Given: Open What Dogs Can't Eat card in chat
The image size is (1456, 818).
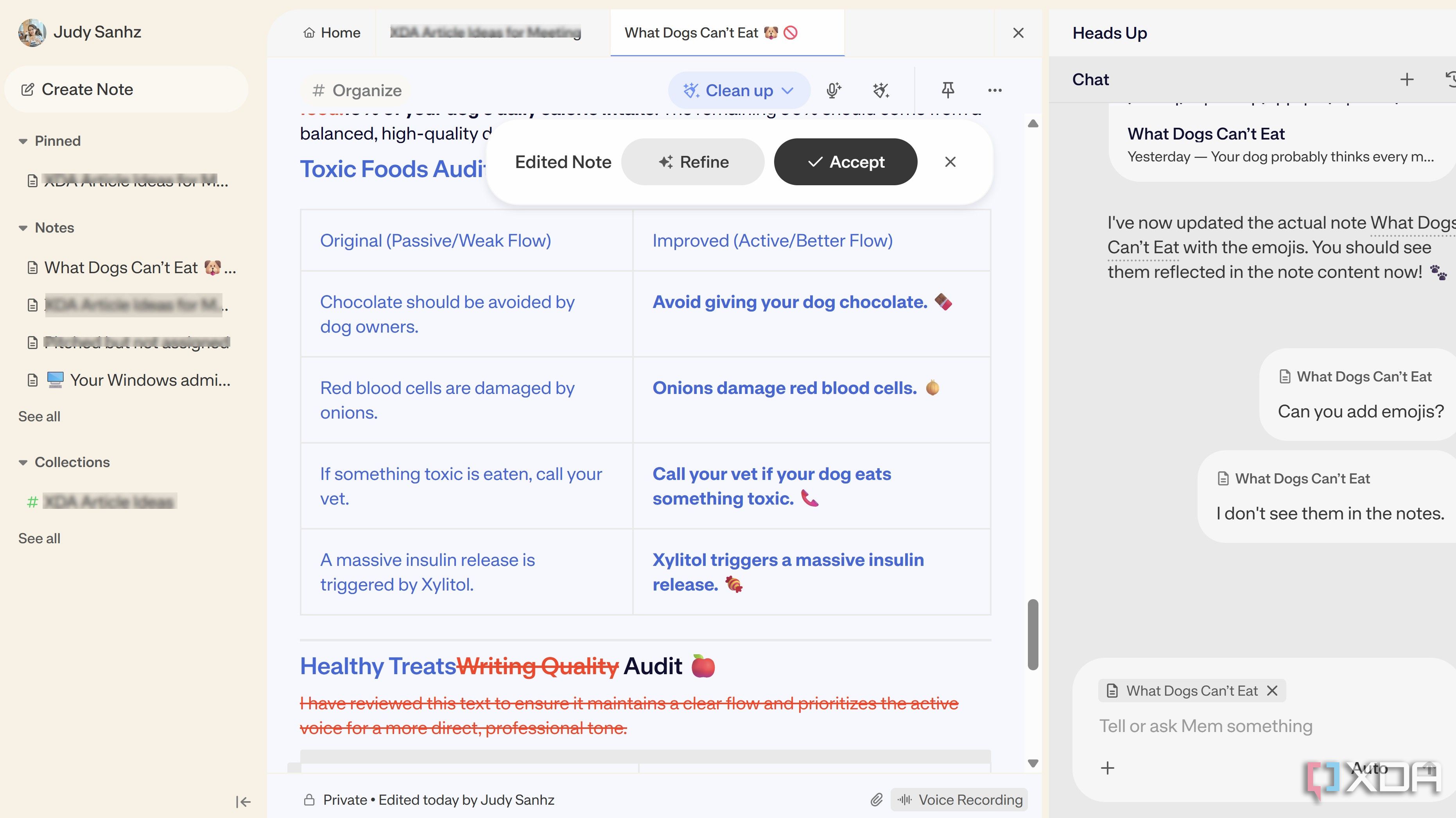Looking at the screenshot, I should pos(1281,145).
